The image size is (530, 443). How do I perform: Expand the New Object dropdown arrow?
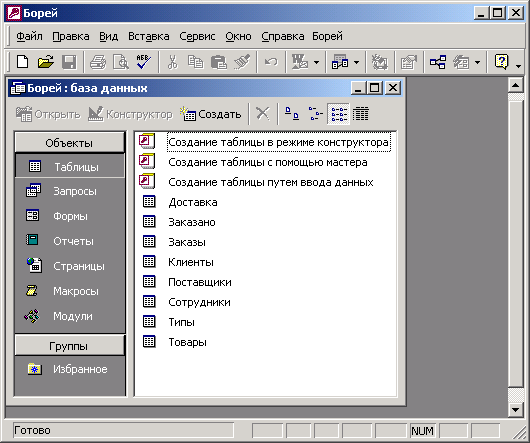point(477,63)
